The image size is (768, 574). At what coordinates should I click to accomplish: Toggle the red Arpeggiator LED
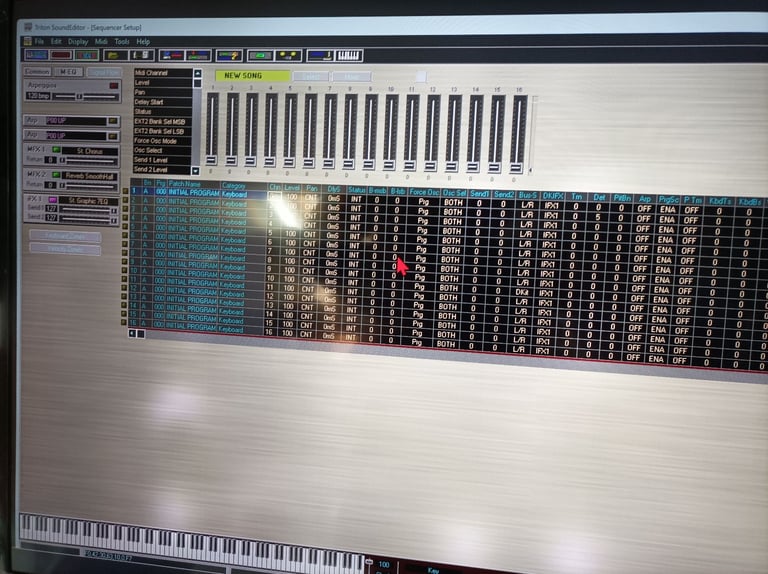[x=114, y=86]
